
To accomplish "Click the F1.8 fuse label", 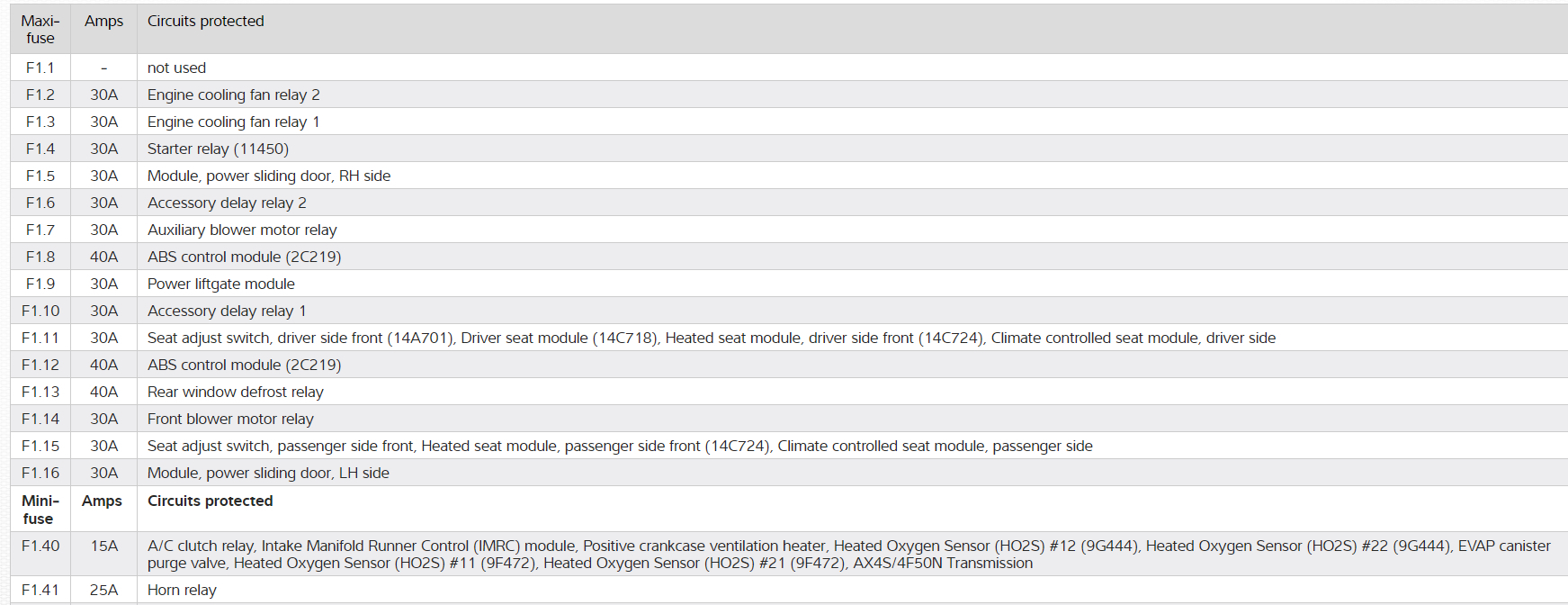I will point(40,257).
